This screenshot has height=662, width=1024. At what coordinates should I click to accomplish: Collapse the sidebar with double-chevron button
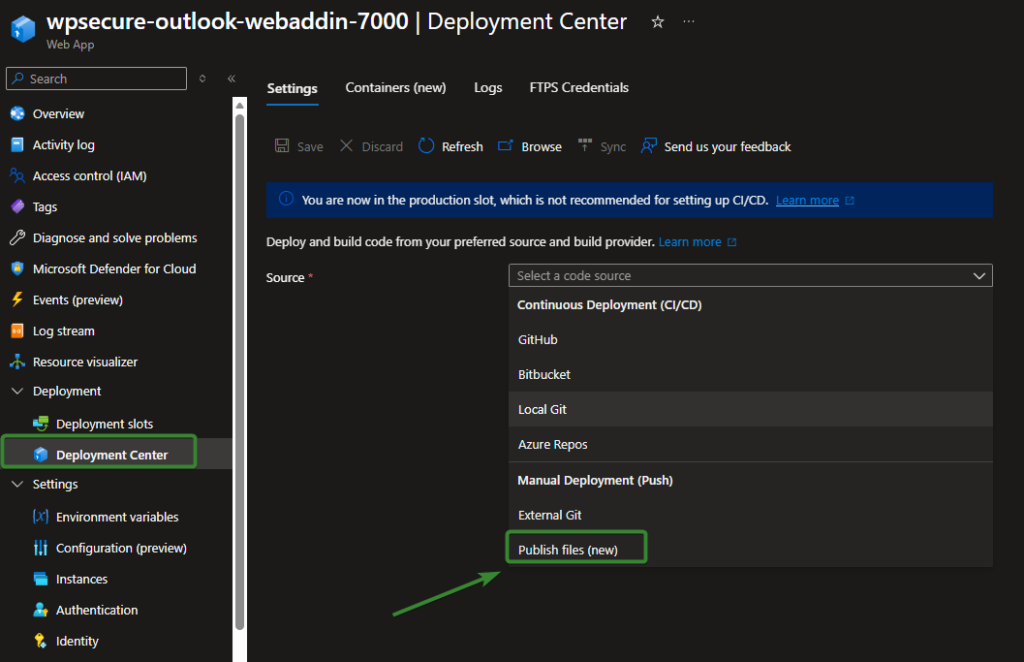tap(231, 79)
